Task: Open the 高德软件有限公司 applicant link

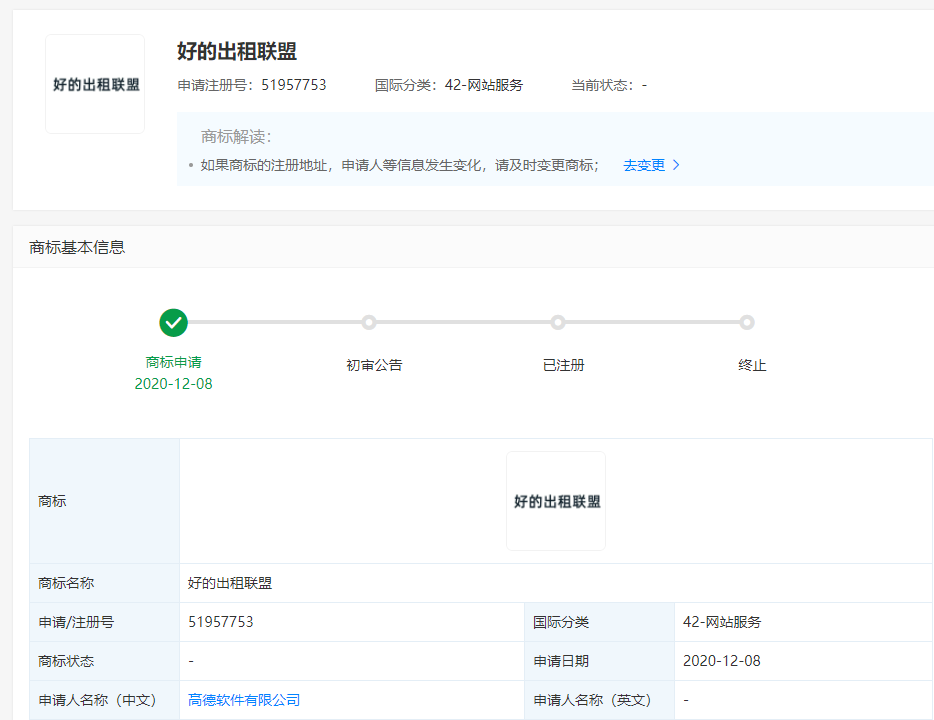Action: 244,700
